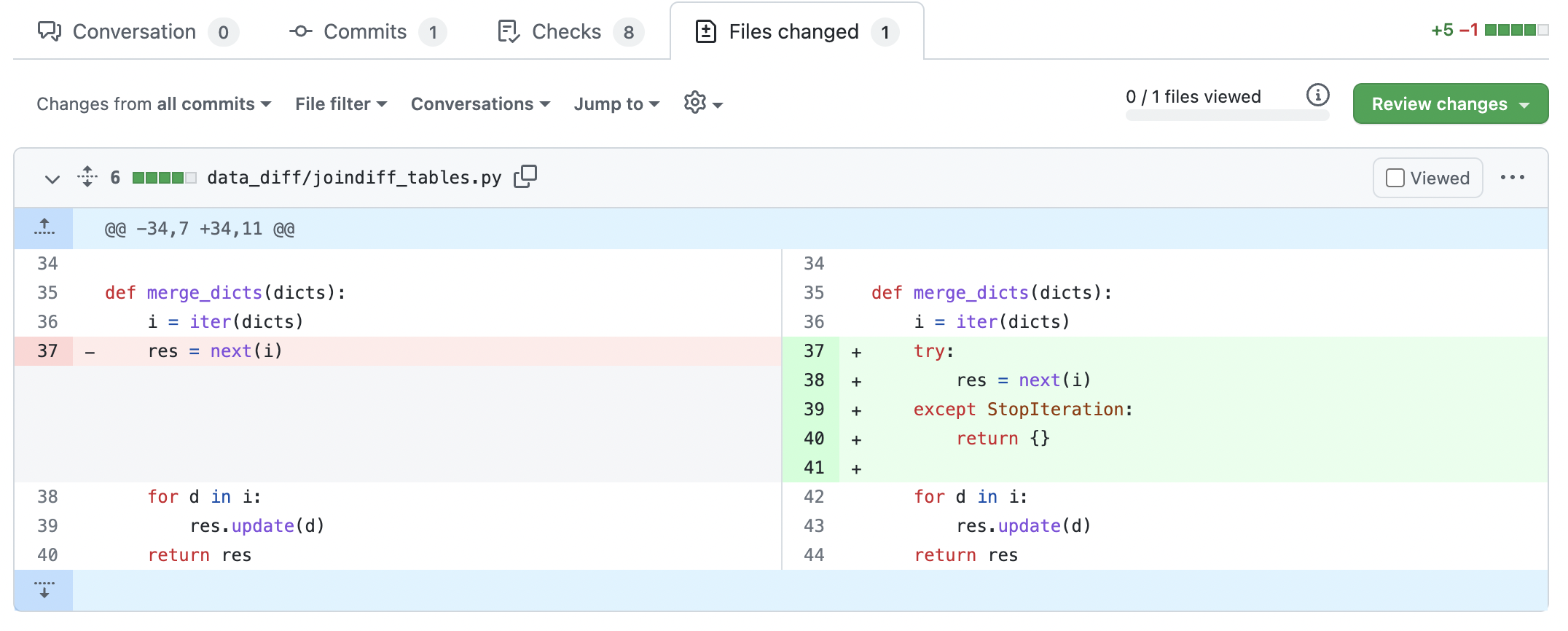
Task: Click the Checks tab icon
Action: [508, 31]
